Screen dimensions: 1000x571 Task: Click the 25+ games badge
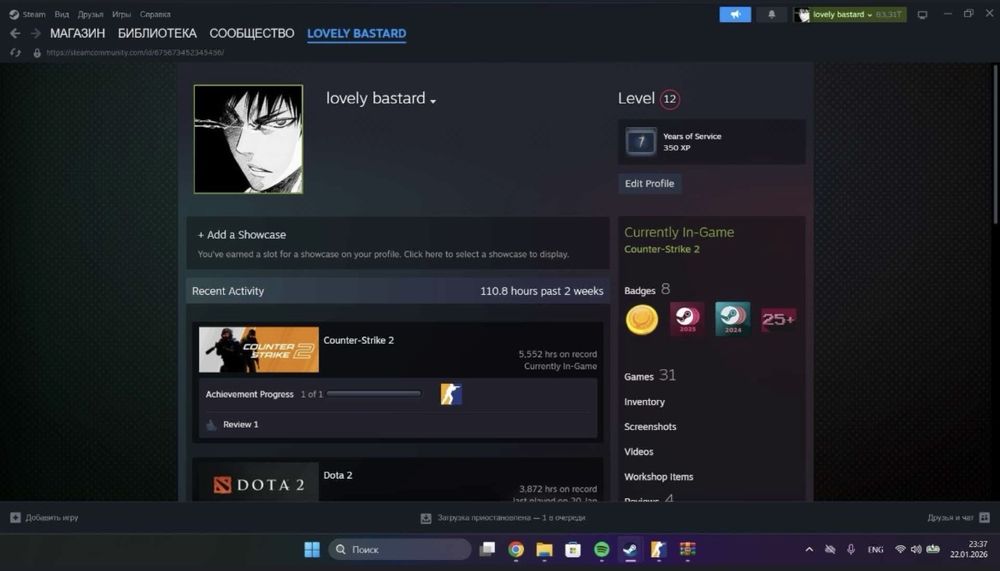click(778, 319)
